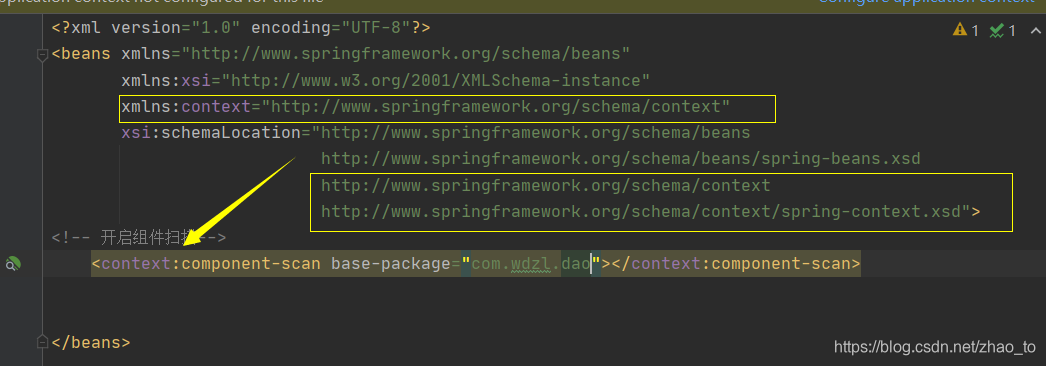The width and height of the screenshot is (1046, 366).
Task: Expand the inspection widget chevron
Action: click(1035, 30)
